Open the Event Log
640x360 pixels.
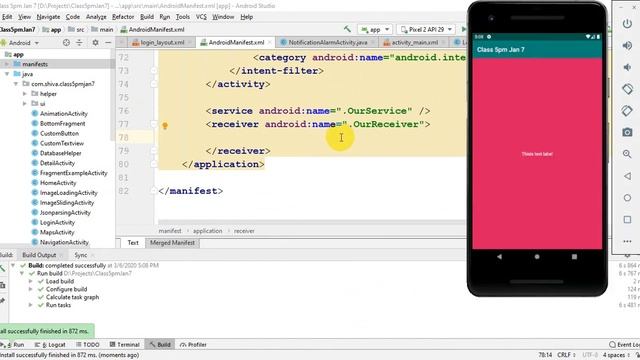pyautogui.click(x=624, y=344)
